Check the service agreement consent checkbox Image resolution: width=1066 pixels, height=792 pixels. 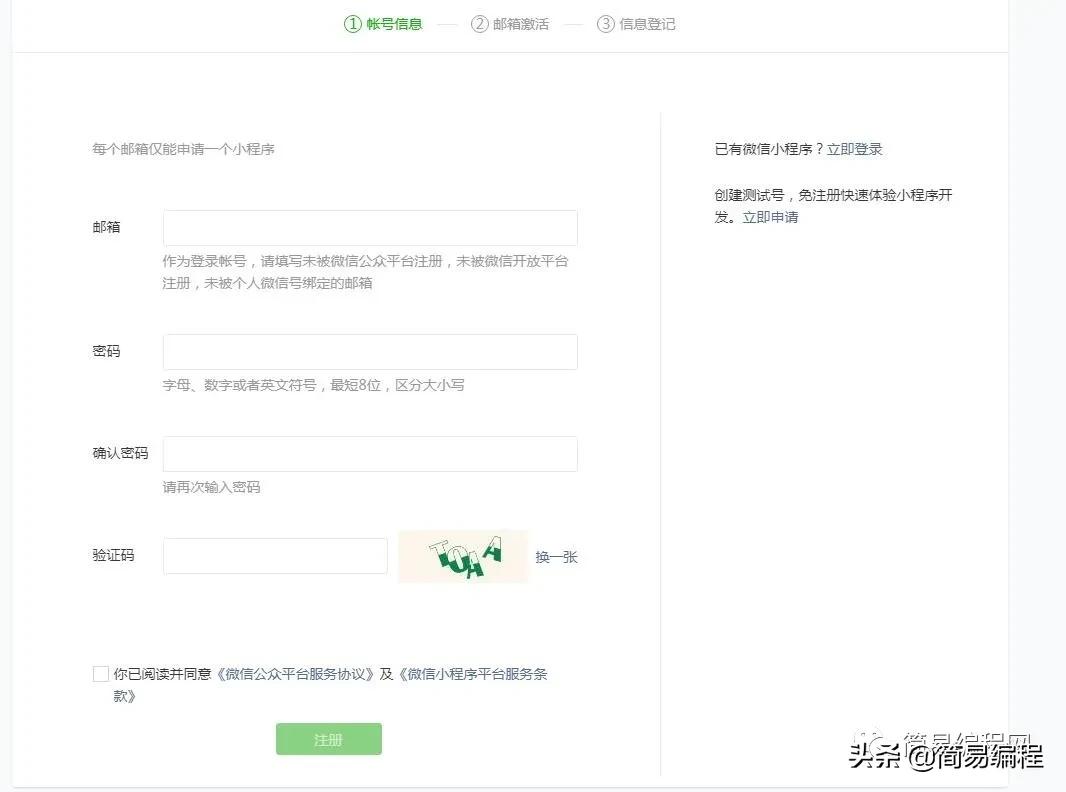tap(100, 673)
